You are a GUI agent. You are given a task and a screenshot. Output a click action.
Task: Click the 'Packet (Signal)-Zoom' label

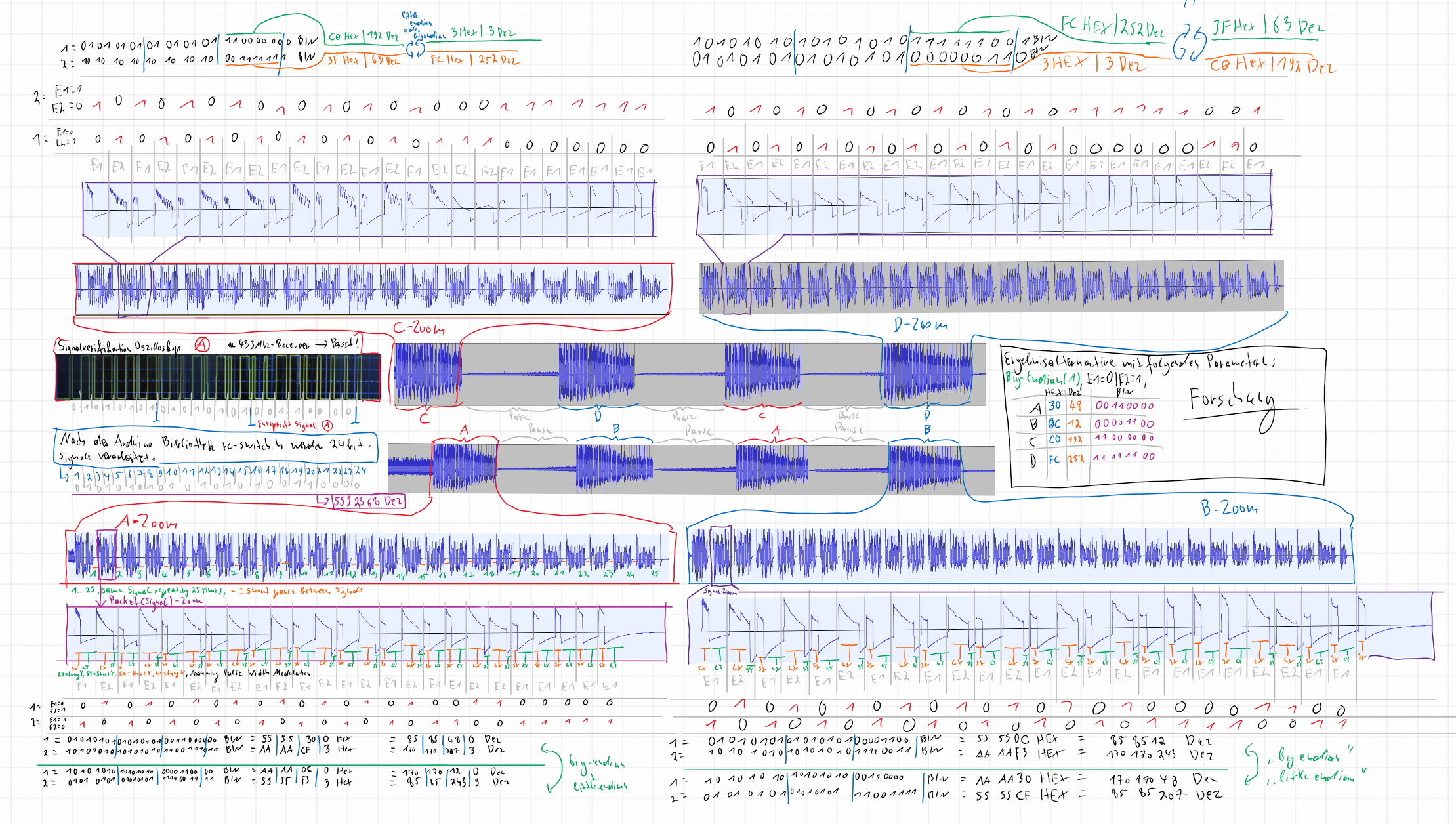tap(156, 601)
